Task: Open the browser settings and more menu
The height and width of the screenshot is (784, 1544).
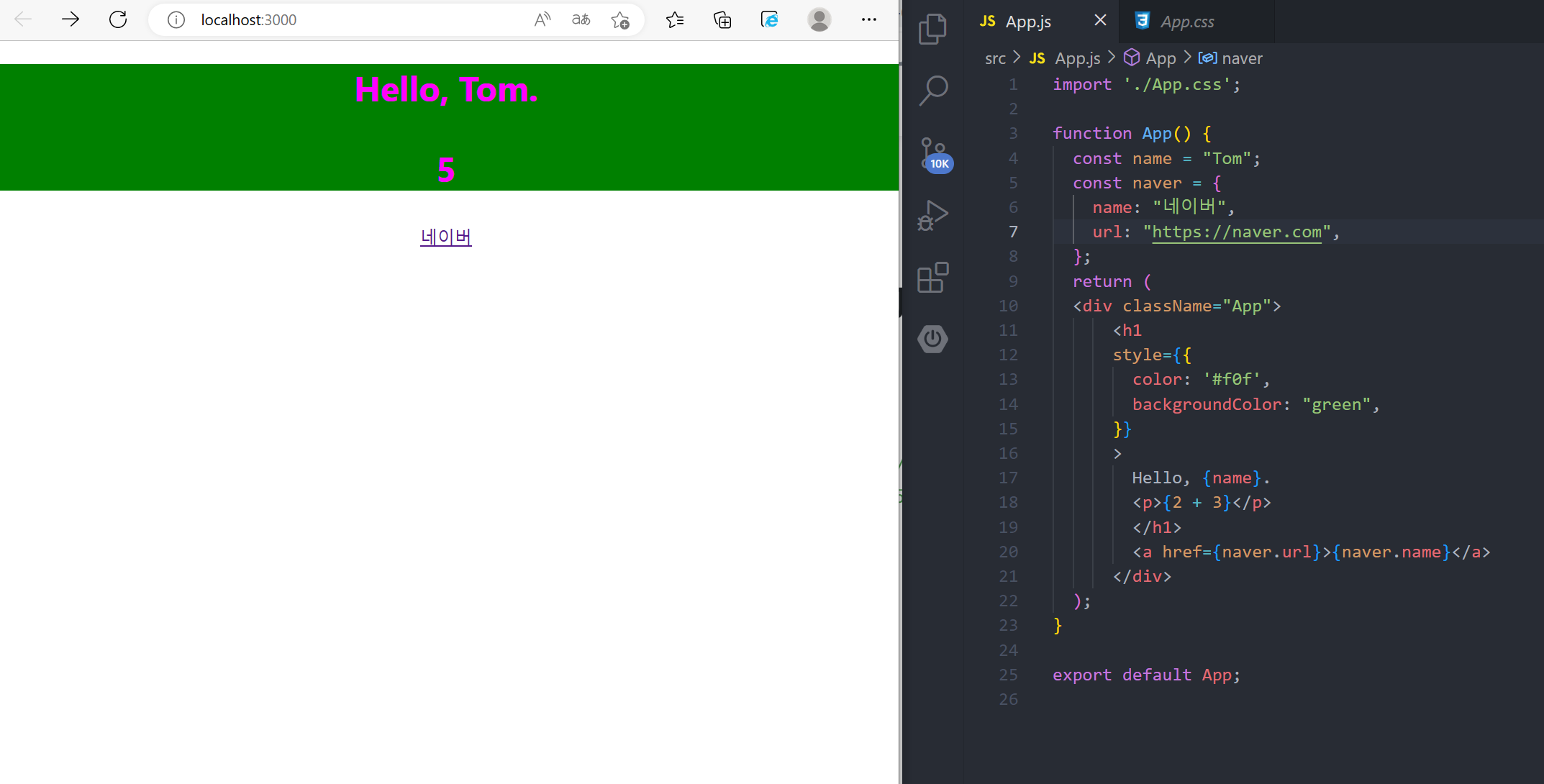Action: [869, 19]
